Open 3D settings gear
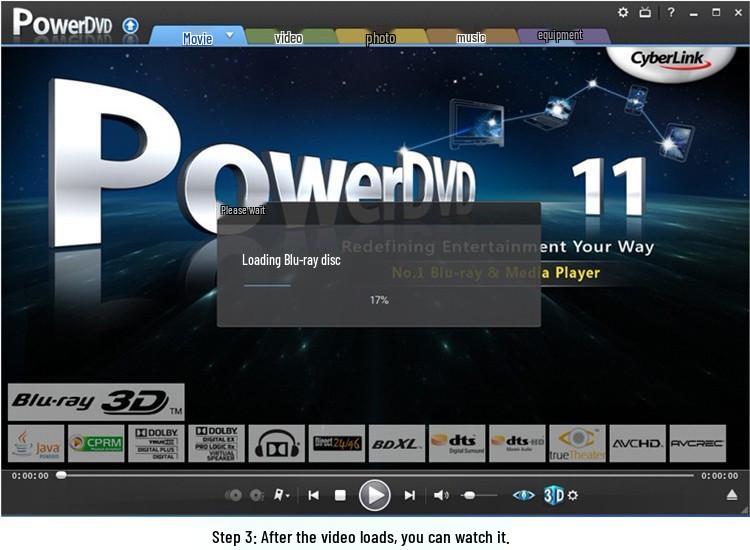Viewport: 750px width, 550px height. [x=573, y=495]
